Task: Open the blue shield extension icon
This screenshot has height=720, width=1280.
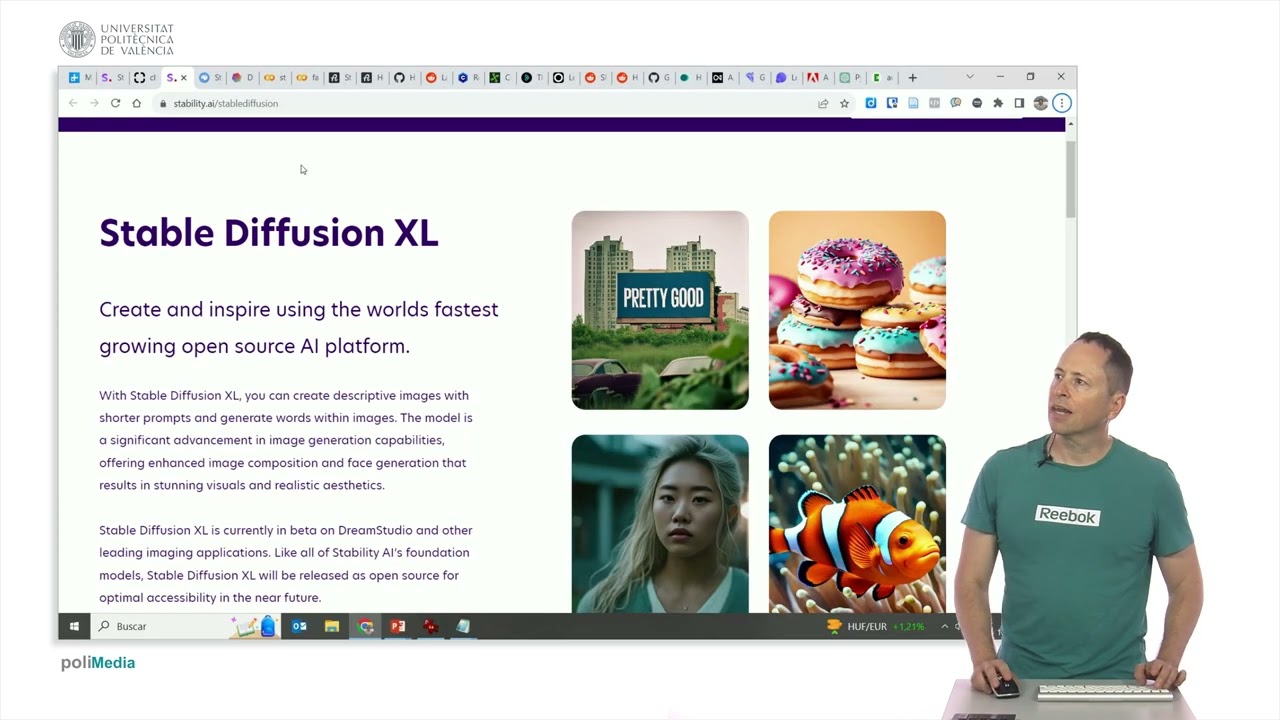Action: pyautogui.click(x=892, y=103)
